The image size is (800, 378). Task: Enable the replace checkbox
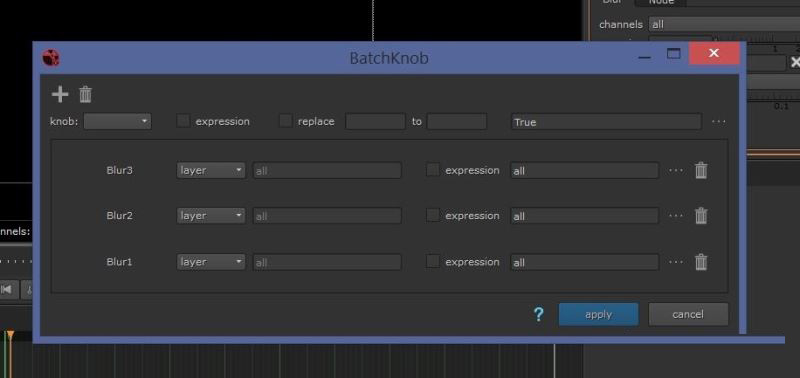pos(286,121)
